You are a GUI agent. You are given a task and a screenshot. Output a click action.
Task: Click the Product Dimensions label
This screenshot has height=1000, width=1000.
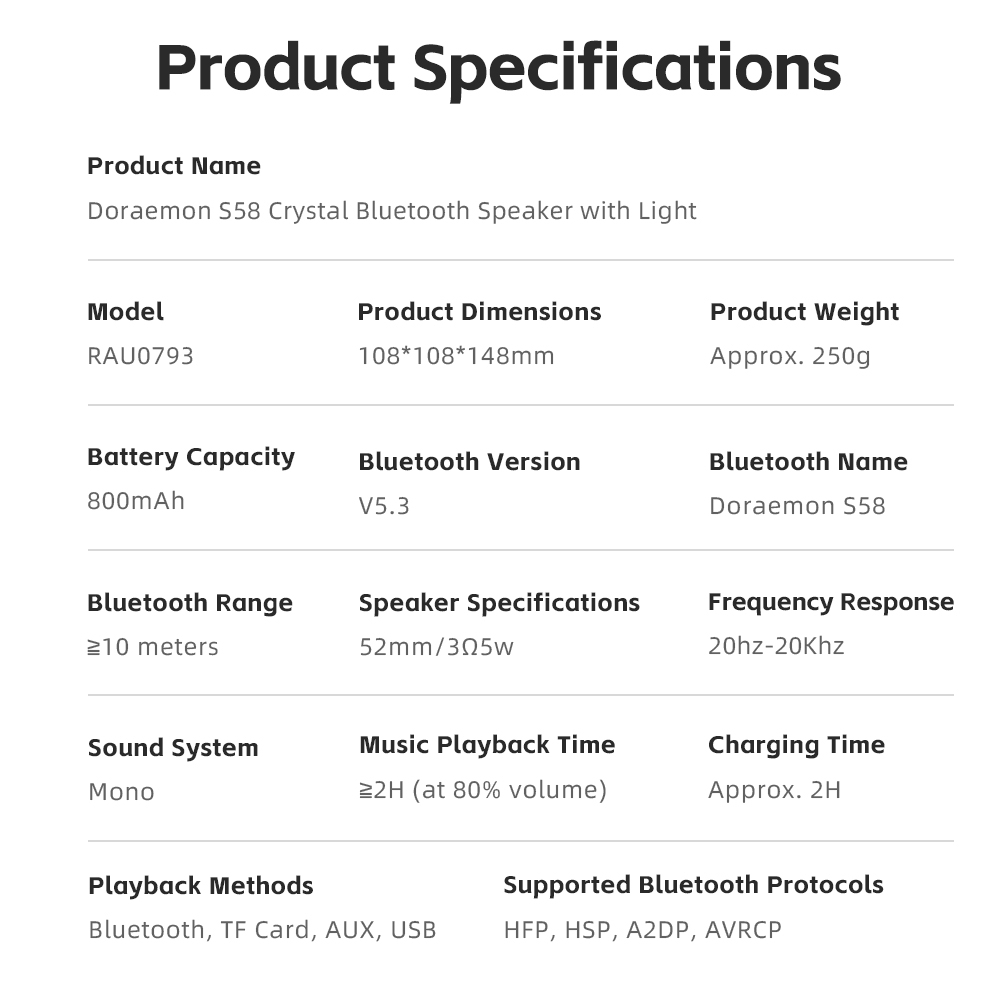pyautogui.click(x=479, y=312)
